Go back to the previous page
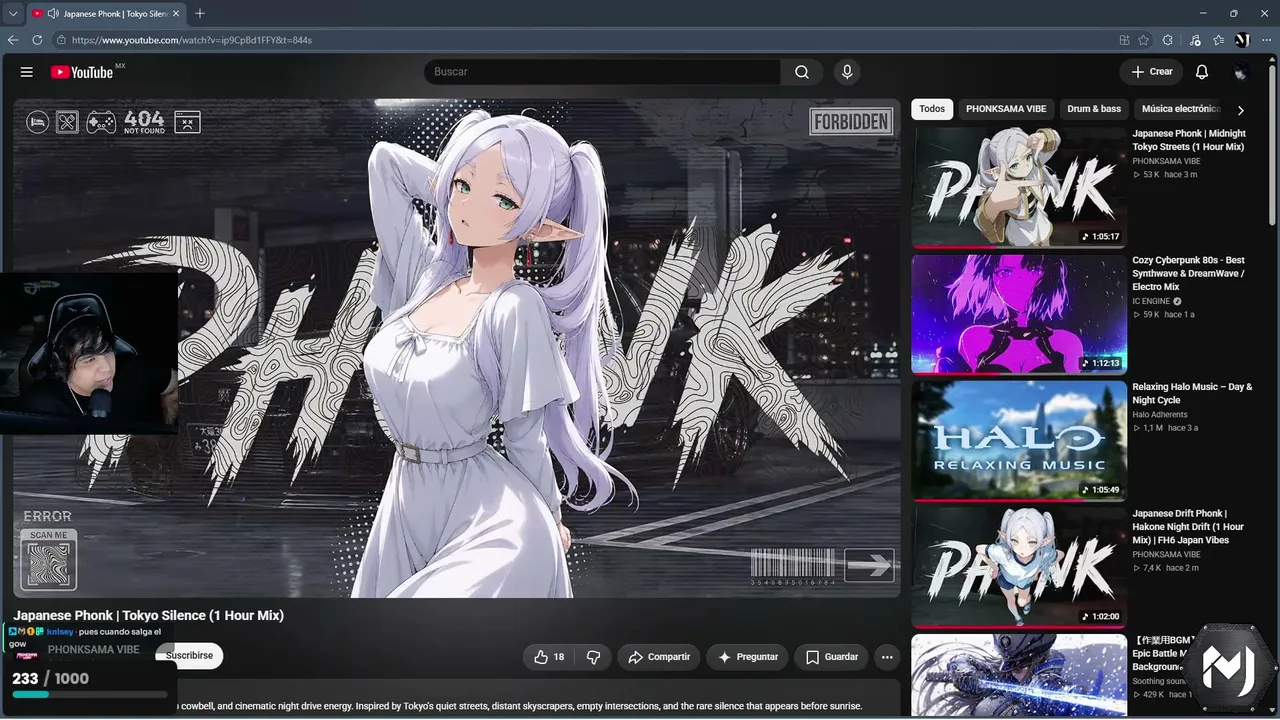 [13, 40]
